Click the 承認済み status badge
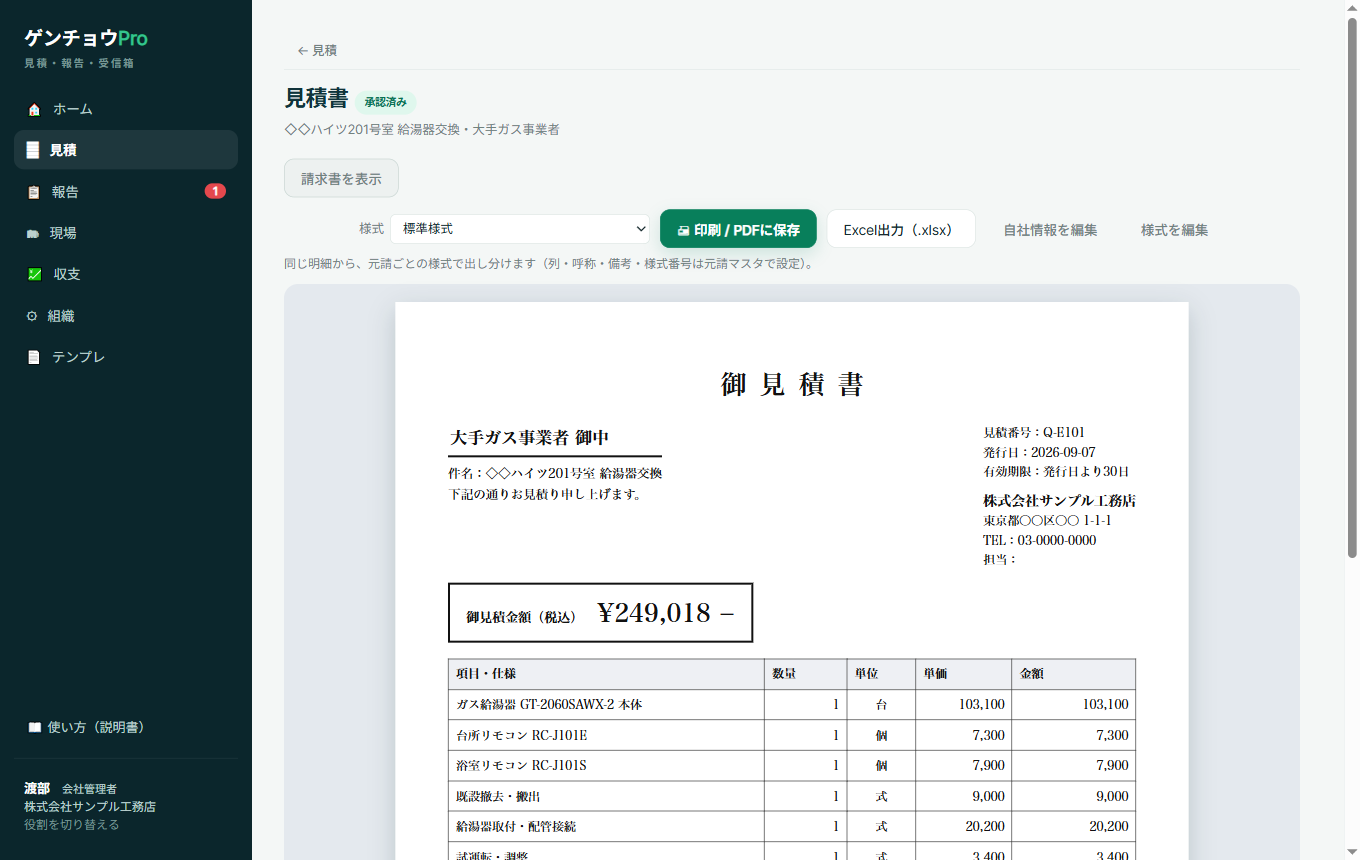Image resolution: width=1360 pixels, height=860 pixels. click(x=386, y=102)
